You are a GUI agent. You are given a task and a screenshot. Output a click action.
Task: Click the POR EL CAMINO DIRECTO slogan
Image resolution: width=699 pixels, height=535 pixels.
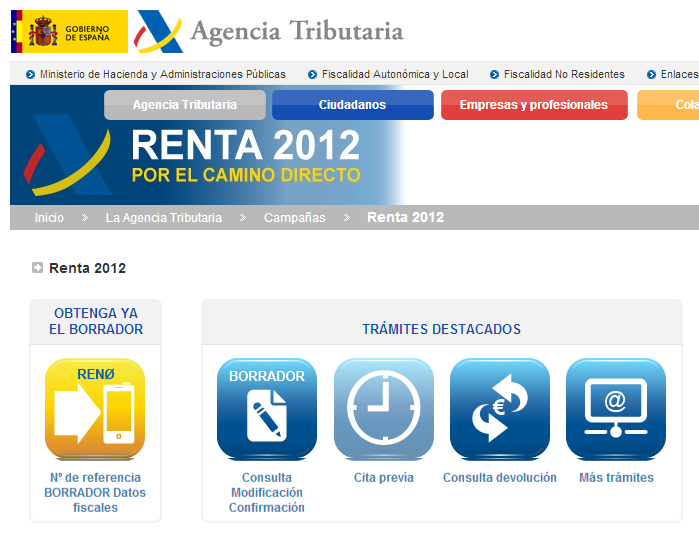point(246,175)
